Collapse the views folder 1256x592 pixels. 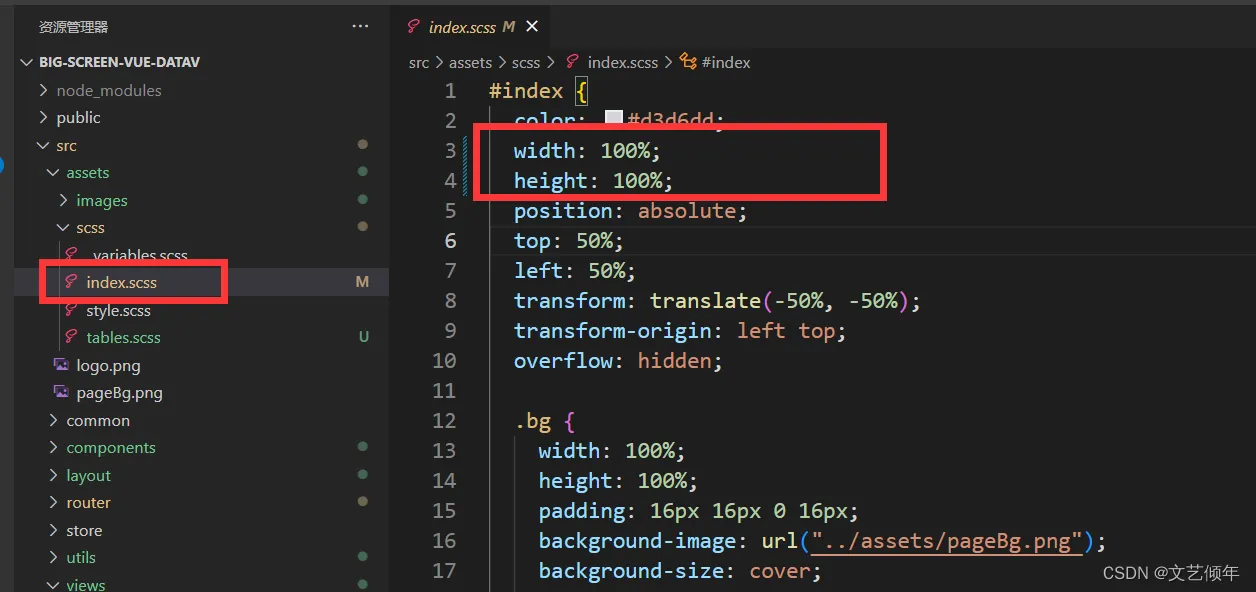85,585
